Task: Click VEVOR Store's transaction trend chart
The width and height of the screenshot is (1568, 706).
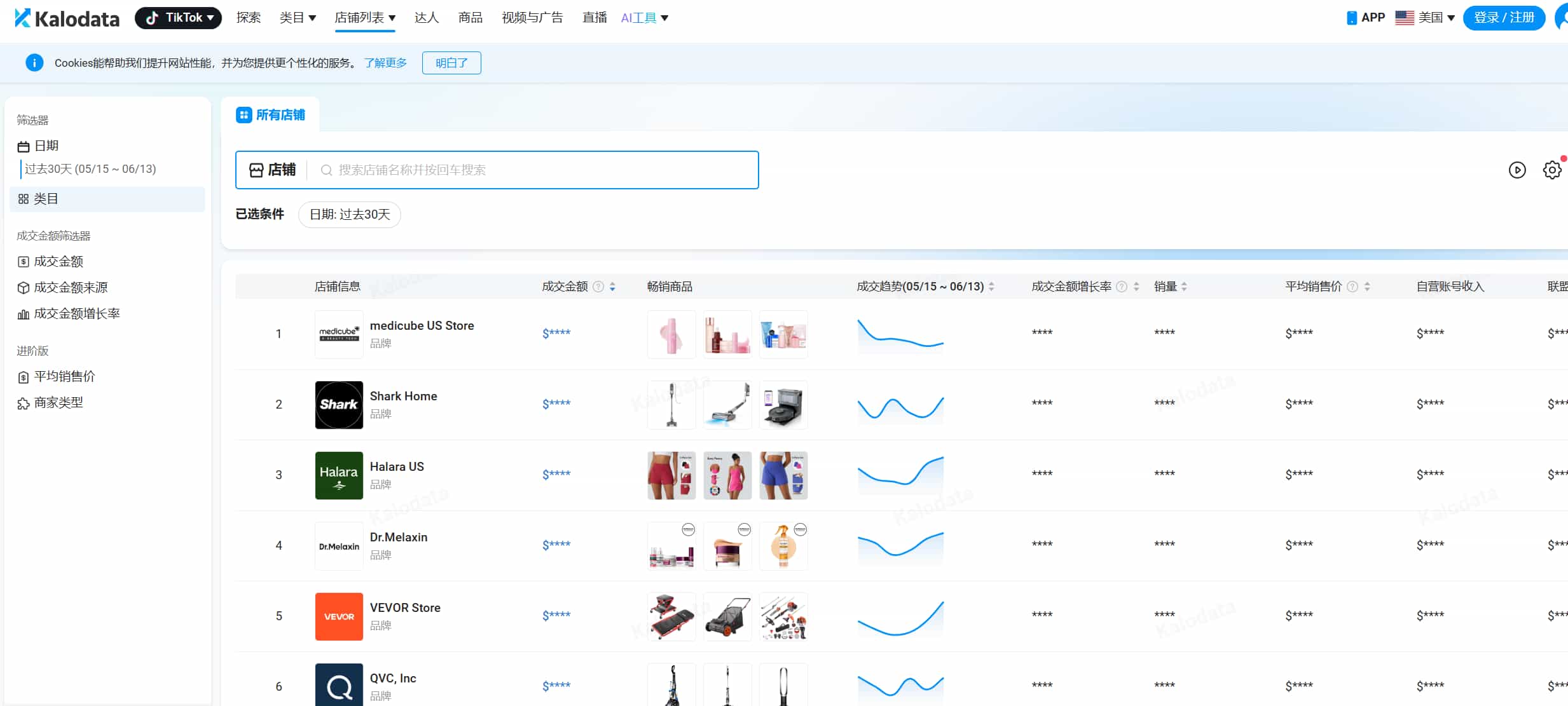Action: 900,618
